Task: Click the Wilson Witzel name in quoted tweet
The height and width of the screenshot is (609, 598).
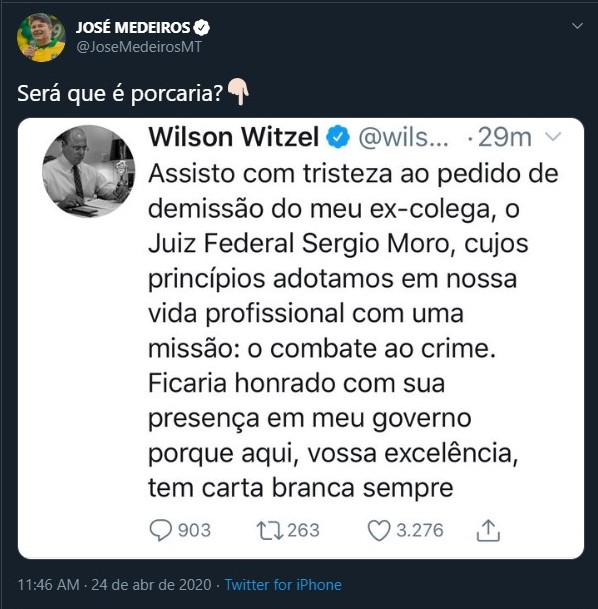Action: (234, 137)
